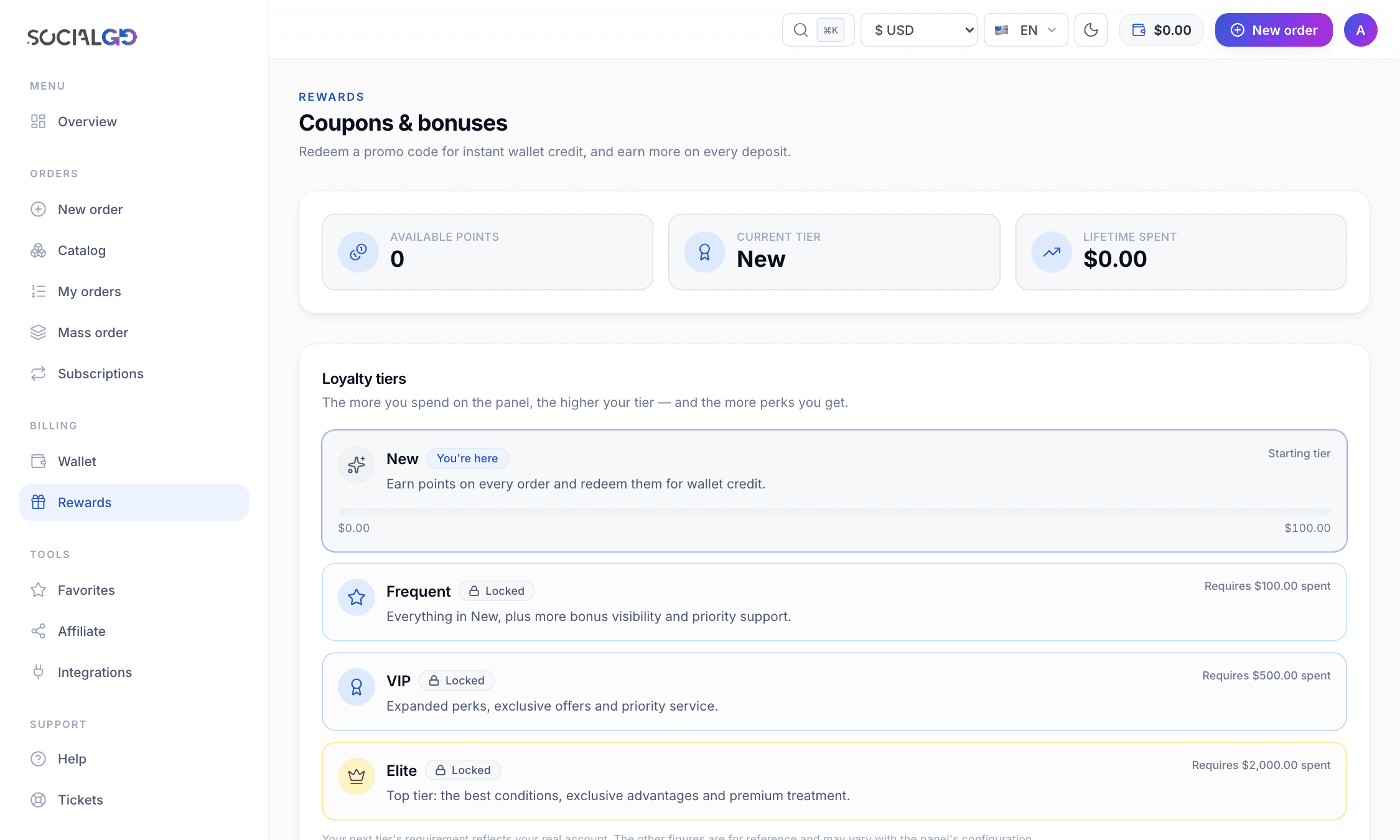Screen dimensions: 1400x840
Task: Click the 'Requires $500.00 spent' text
Action: 1266,676
